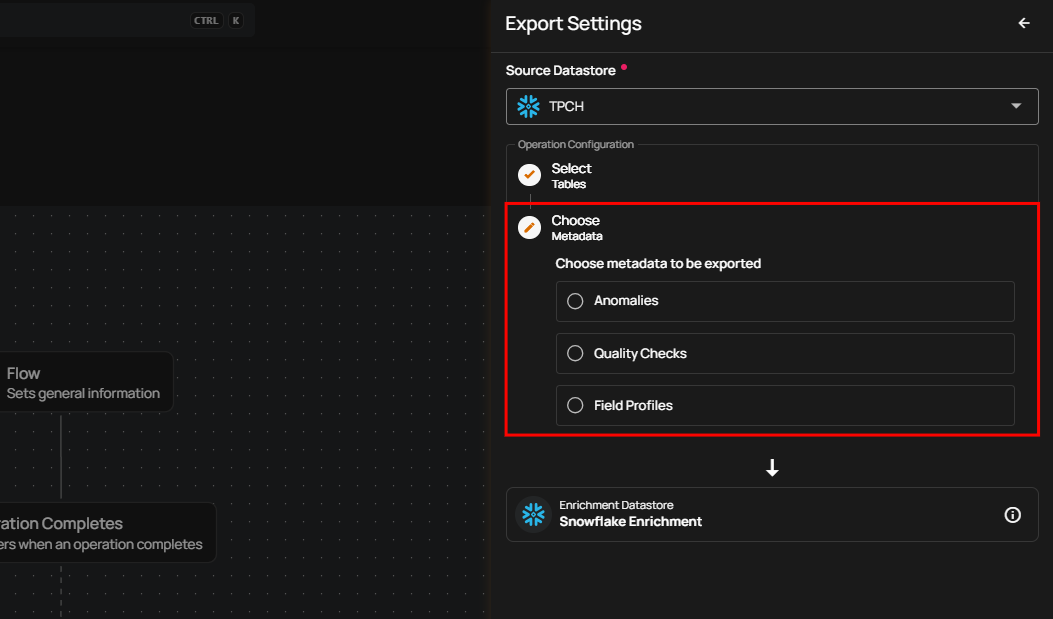Click the K shortcut key badge

click(236, 20)
